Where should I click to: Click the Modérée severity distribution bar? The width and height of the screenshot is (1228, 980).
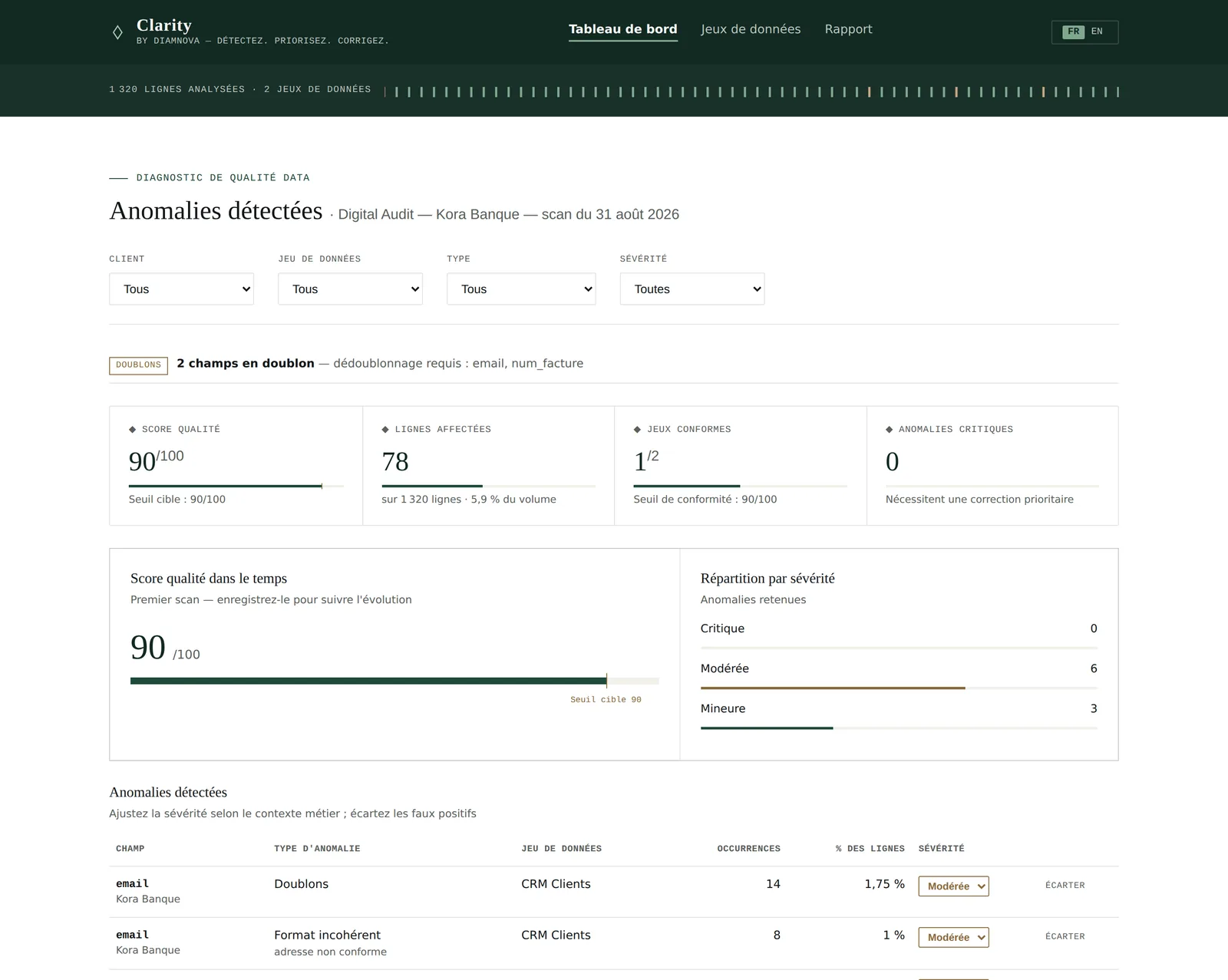click(x=899, y=688)
